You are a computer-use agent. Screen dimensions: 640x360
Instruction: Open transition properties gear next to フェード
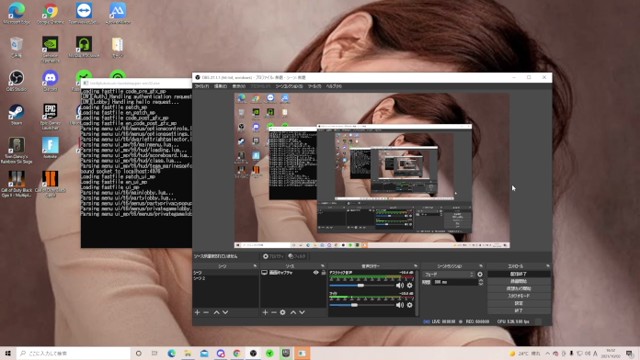(x=480, y=274)
